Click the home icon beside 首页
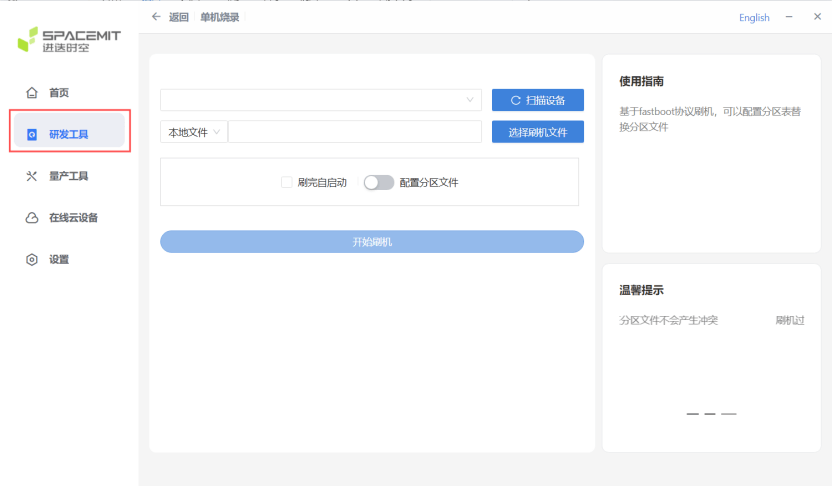Screen dimensions: 832x486 [32, 93]
